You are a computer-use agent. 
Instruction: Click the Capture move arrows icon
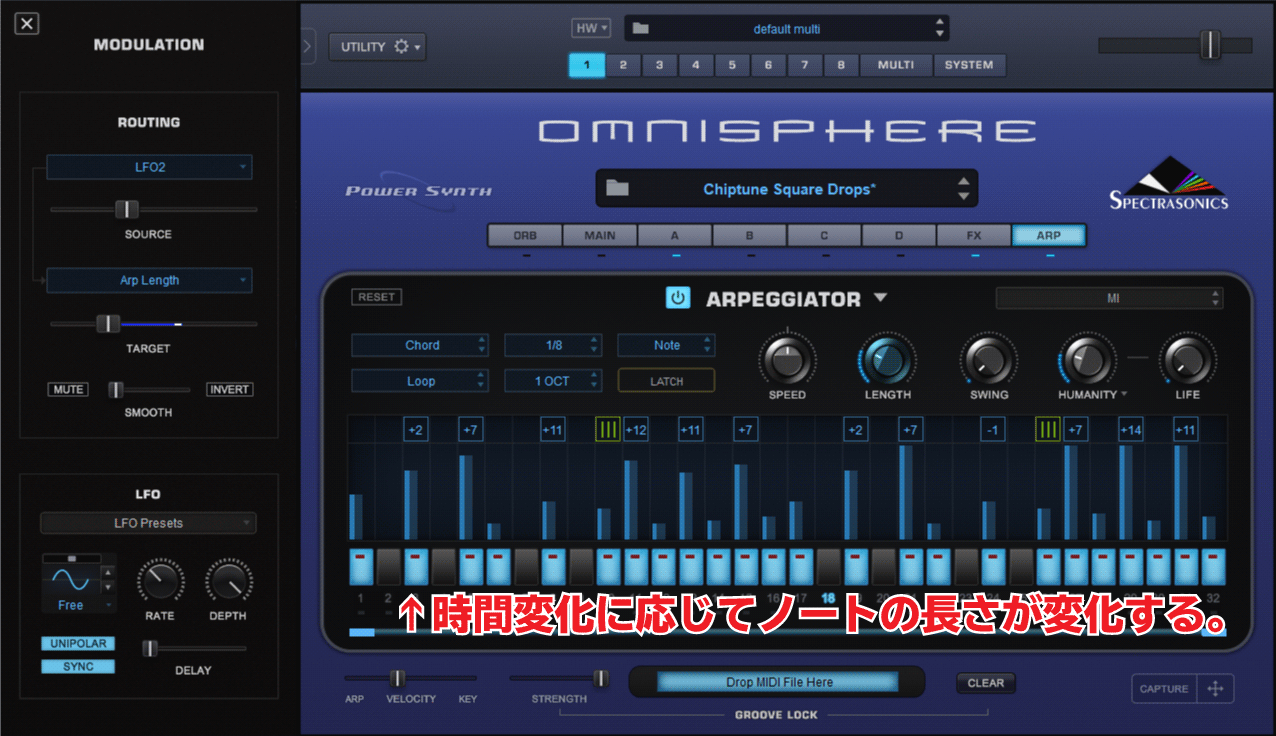[1215, 689]
